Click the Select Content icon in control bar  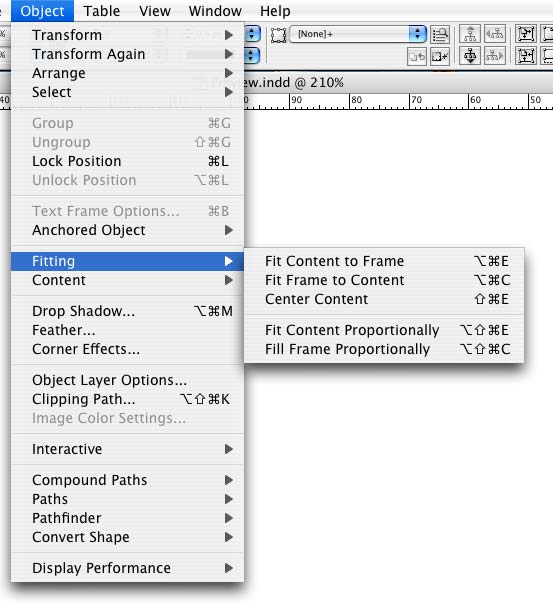point(470,56)
